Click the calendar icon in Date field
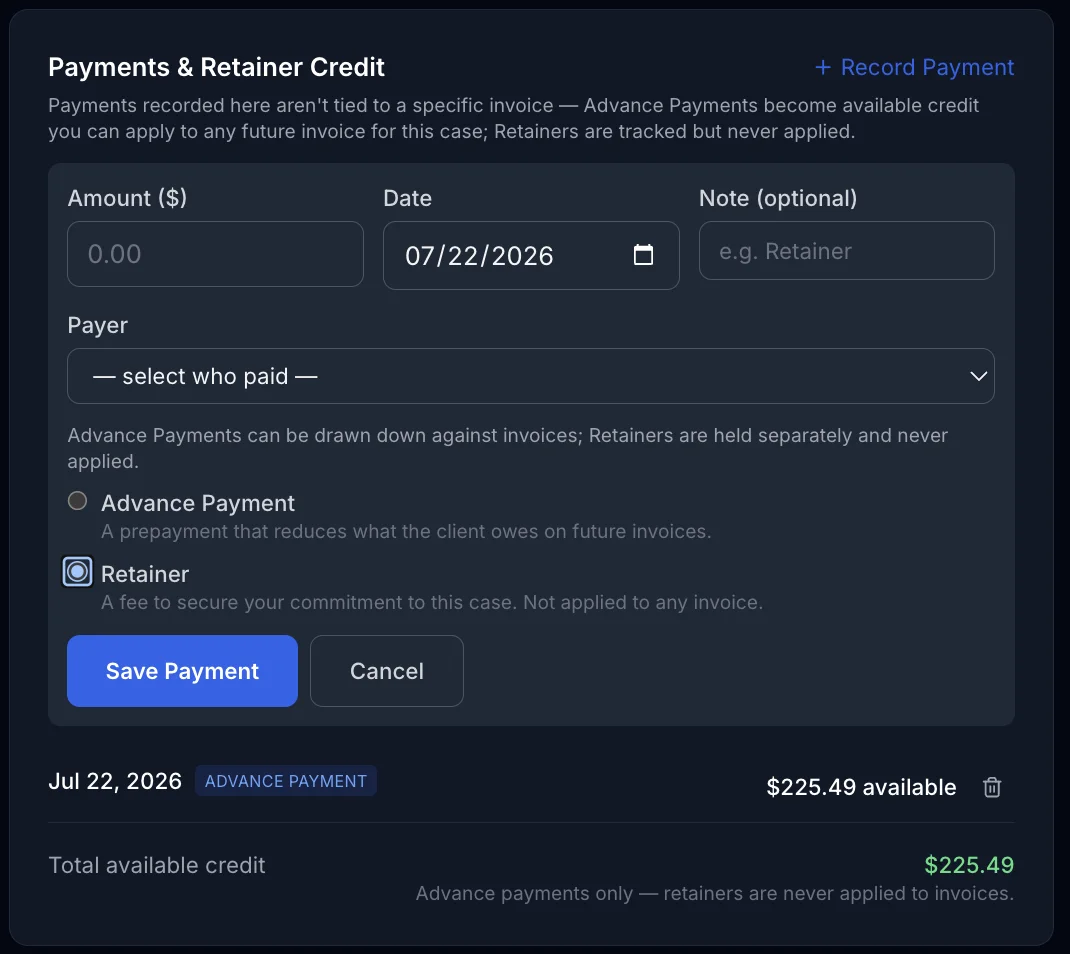This screenshot has height=954, width=1070. point(643,255)
